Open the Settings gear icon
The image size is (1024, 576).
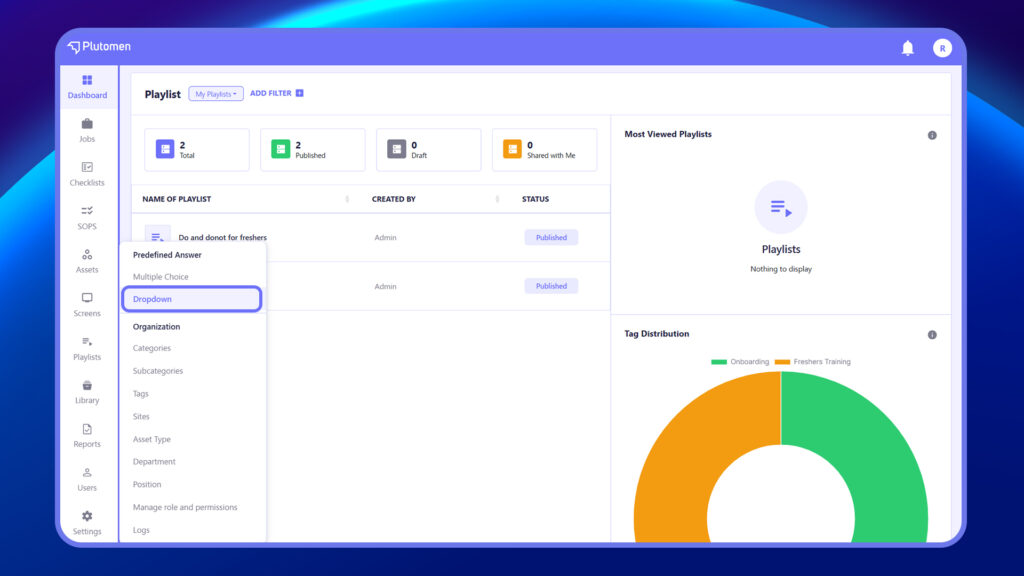click(x=87, y=516)
